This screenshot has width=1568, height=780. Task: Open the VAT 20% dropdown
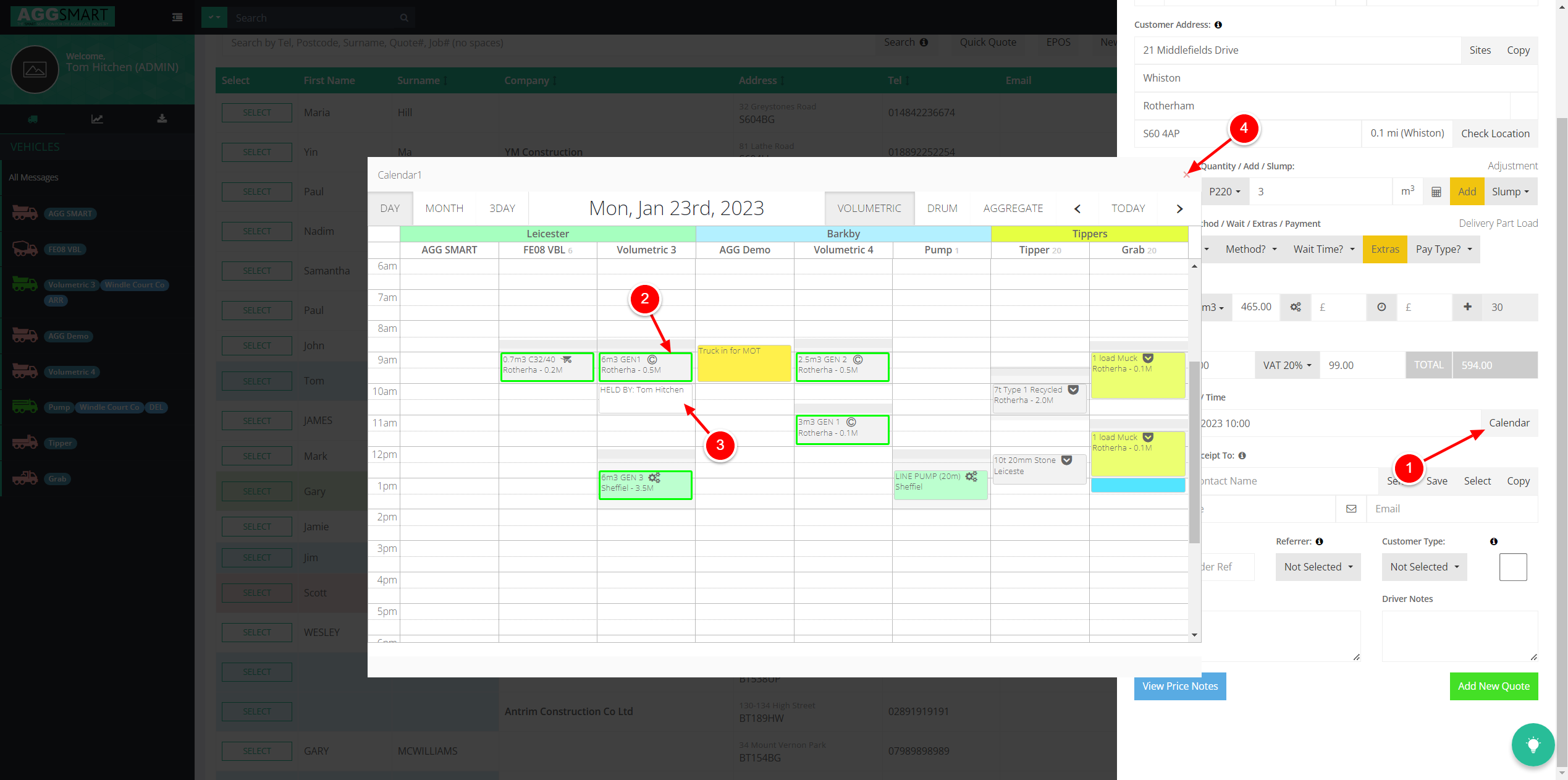tap(1287, 365)
